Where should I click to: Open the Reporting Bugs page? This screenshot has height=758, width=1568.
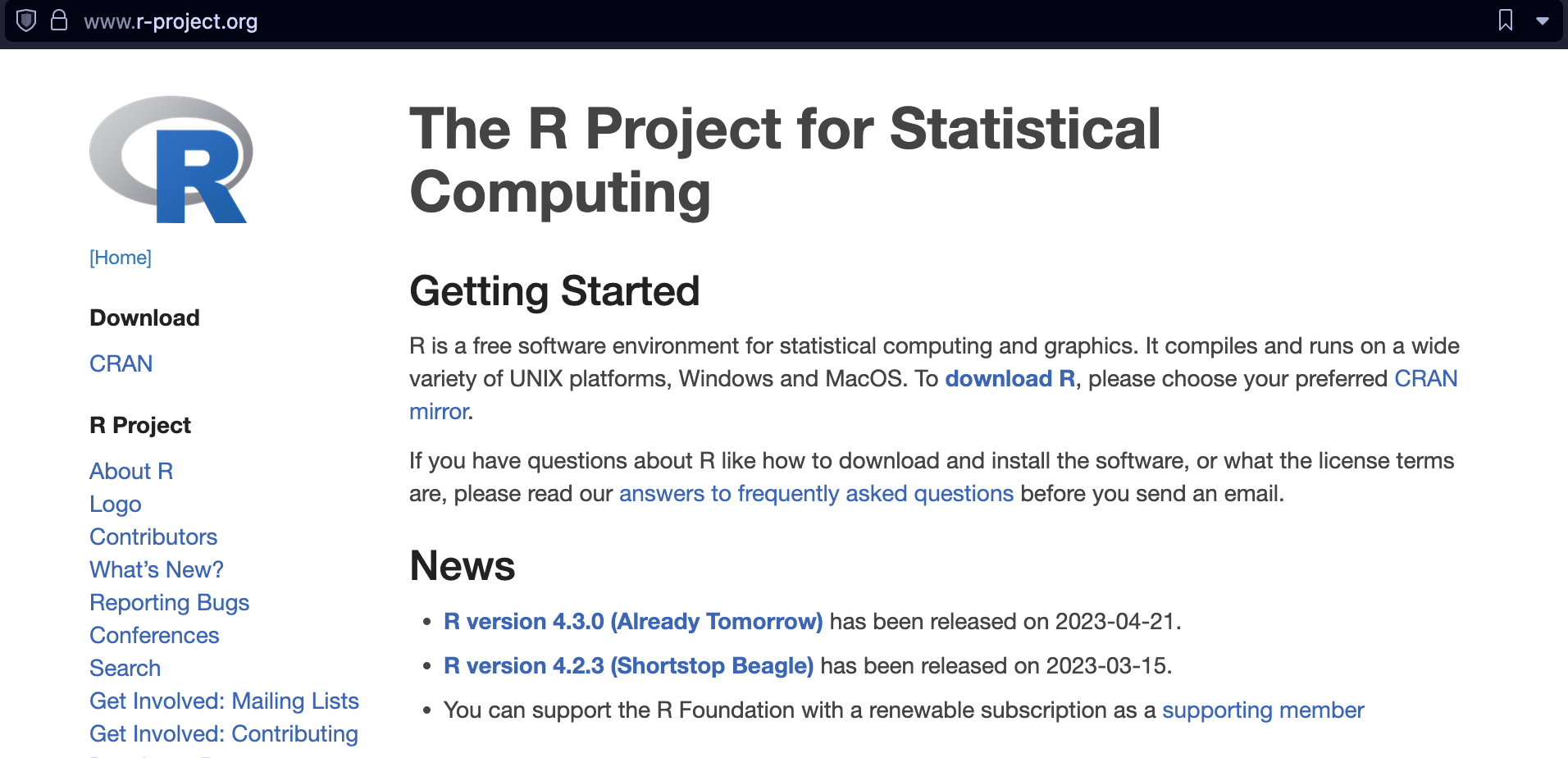pyautogui.click(x=169, y=602)
